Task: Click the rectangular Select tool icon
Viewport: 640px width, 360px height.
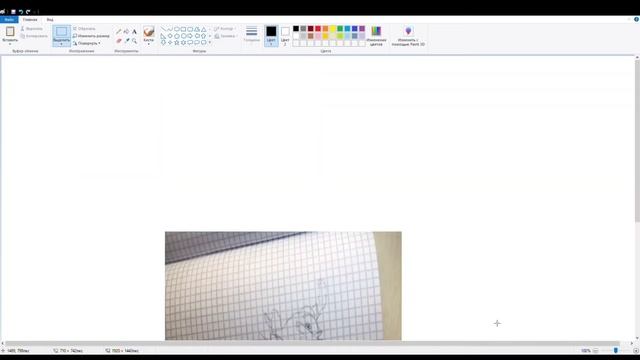Action: (x=62, y=31)
